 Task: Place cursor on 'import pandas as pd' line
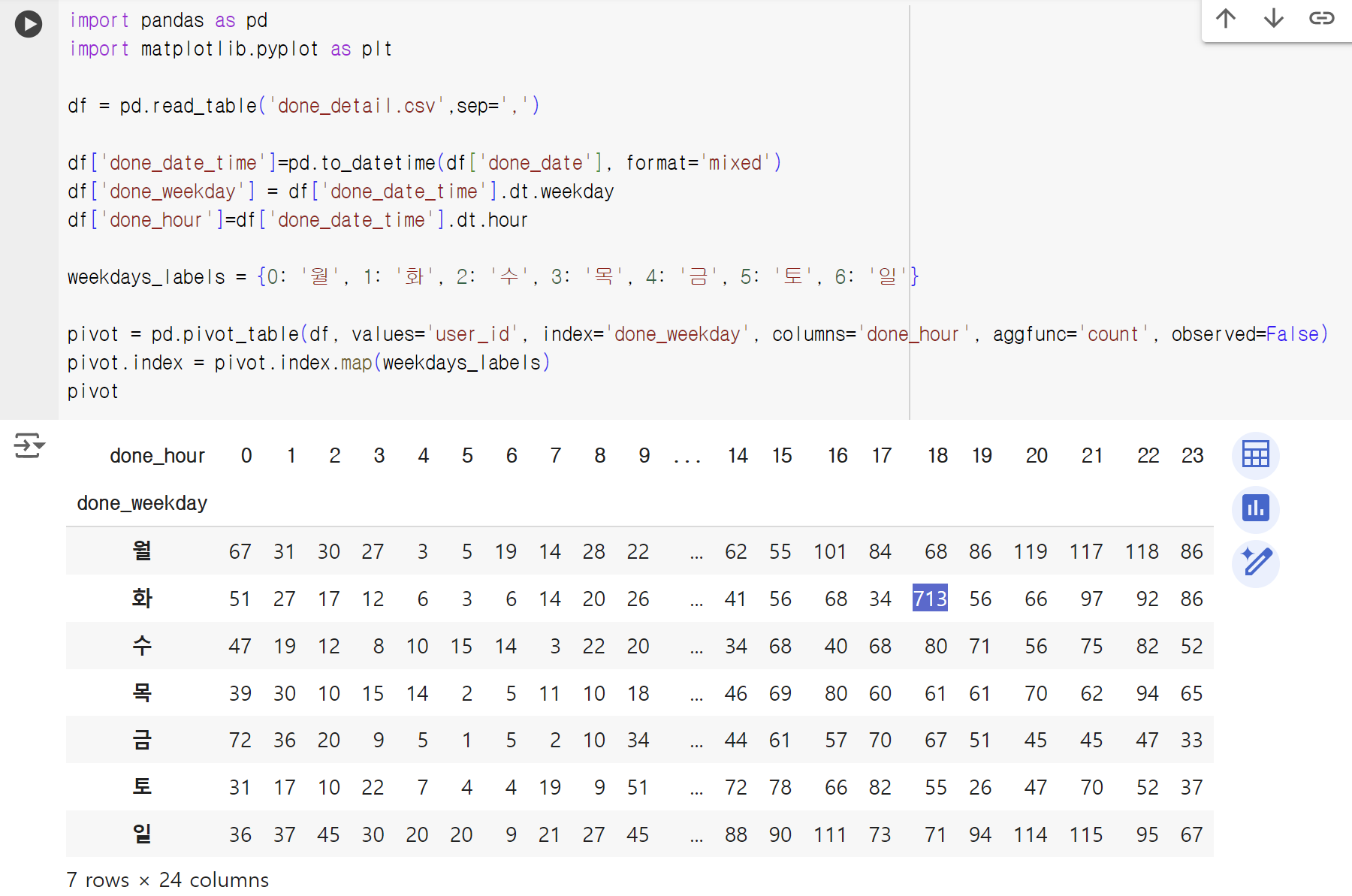pos(168,20)
